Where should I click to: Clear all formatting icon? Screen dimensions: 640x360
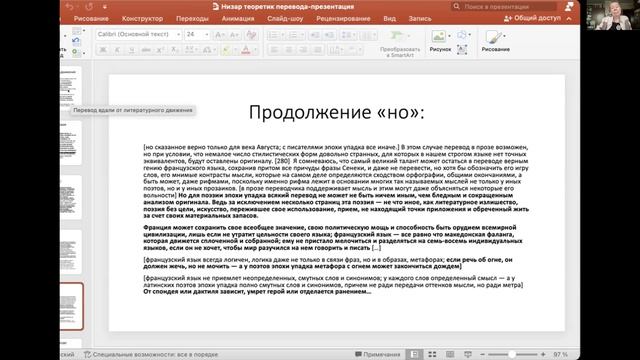click(251, 35)
